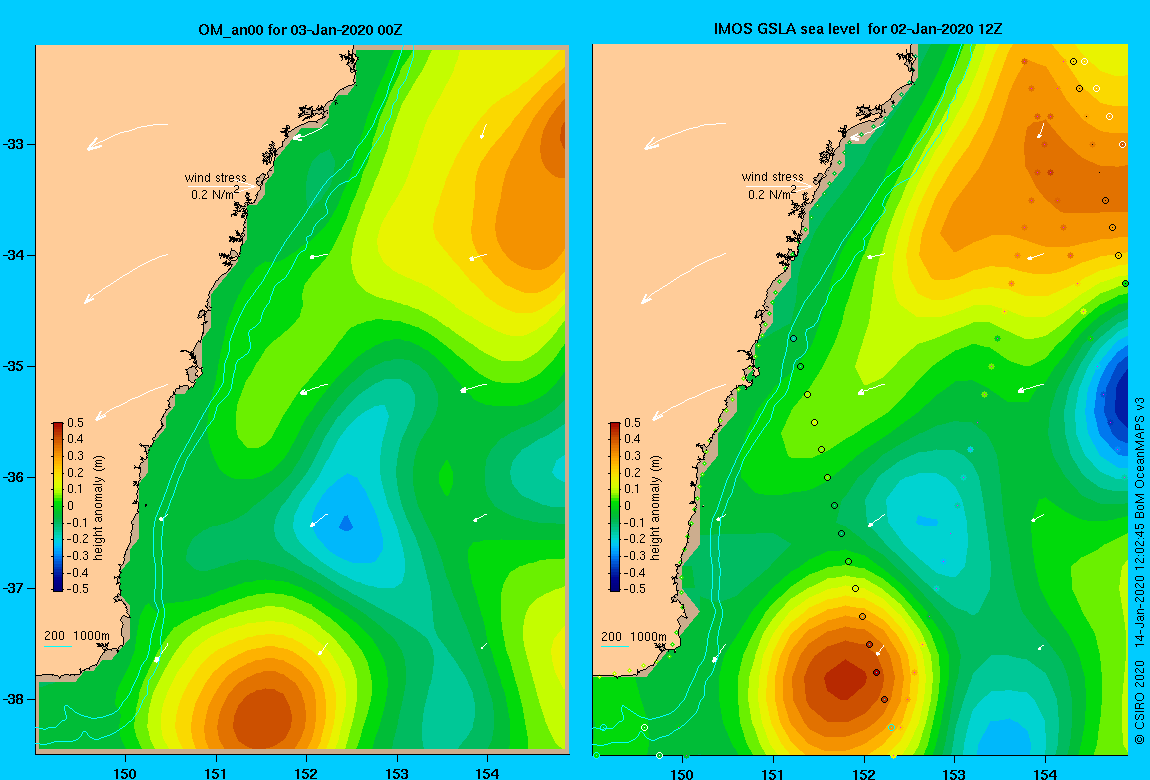The image size is (1150, 780).
Task: Click the vertical '© CSIRO 2020 ... BoM OceanMAPS v3' credit text
Action: (x=1139, y=573)
